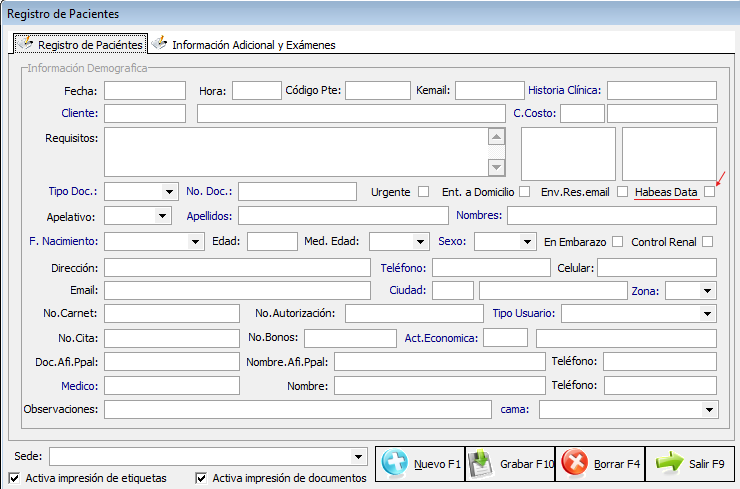
Task: Open the Tipo Doc. dropdown
Action: tap(168, 191)
